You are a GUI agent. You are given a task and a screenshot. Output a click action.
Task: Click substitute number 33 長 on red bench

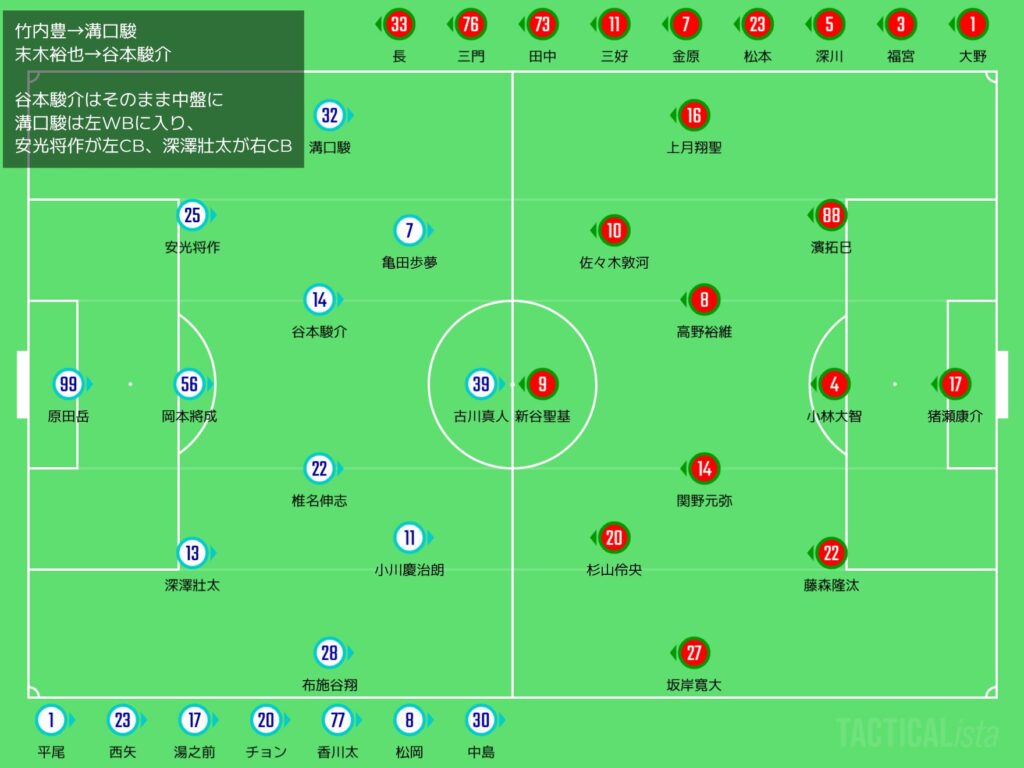click(x=400, y=24)
